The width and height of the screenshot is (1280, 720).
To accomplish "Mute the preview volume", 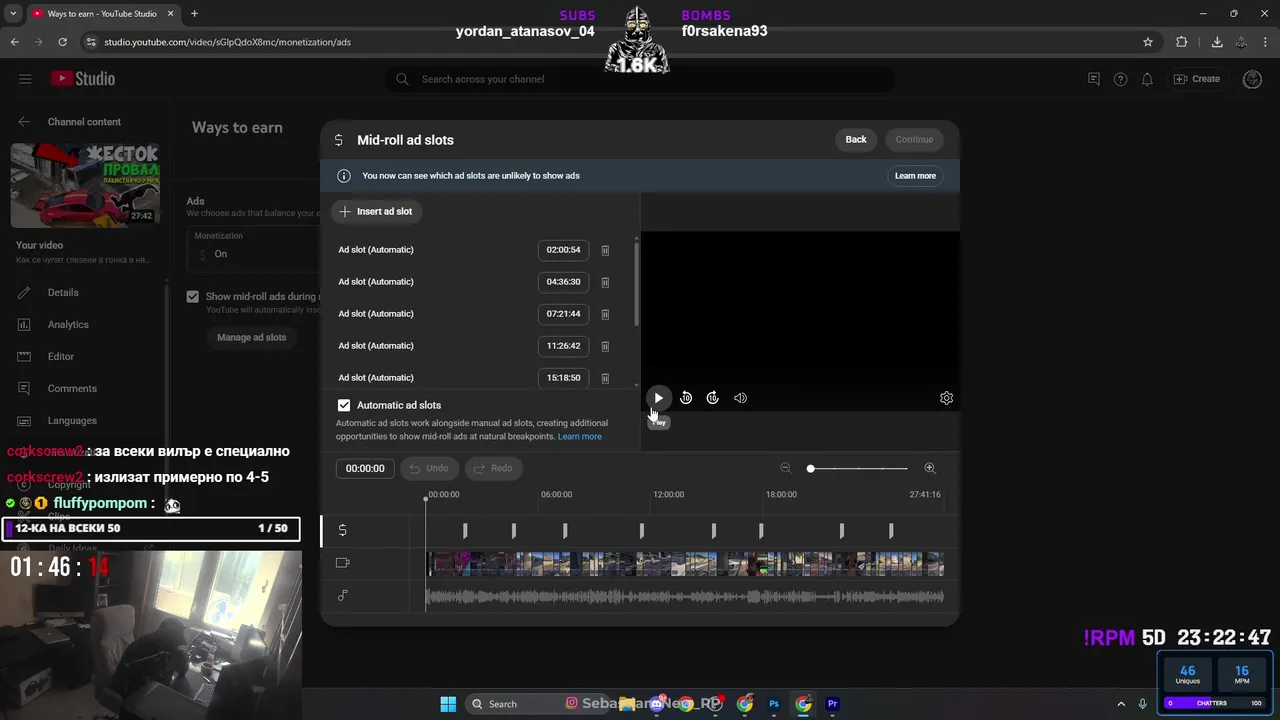I will [740, 398].
